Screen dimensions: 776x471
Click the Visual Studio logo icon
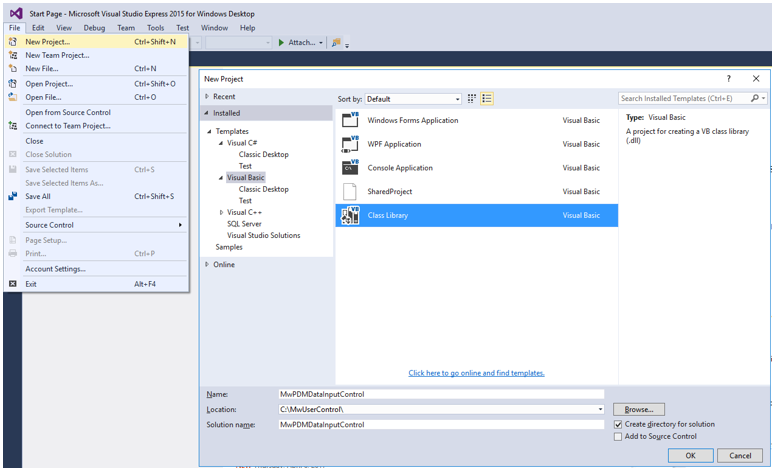(16, 13)
